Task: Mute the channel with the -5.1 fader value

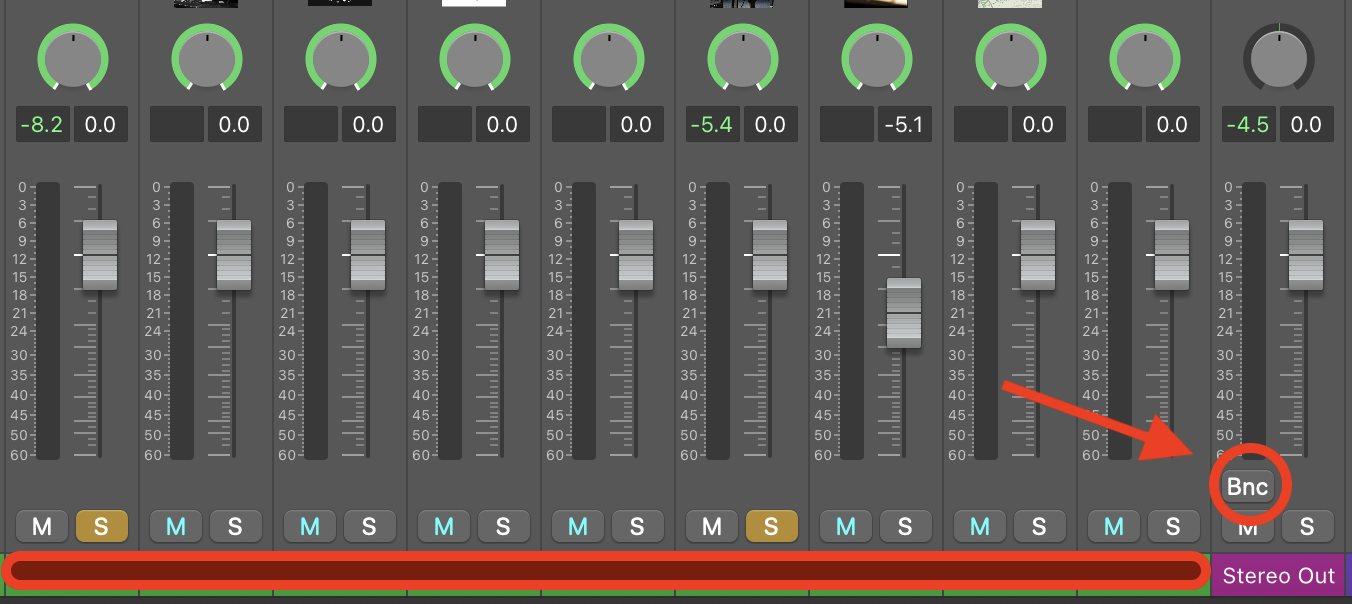Action: coord(846,526)
